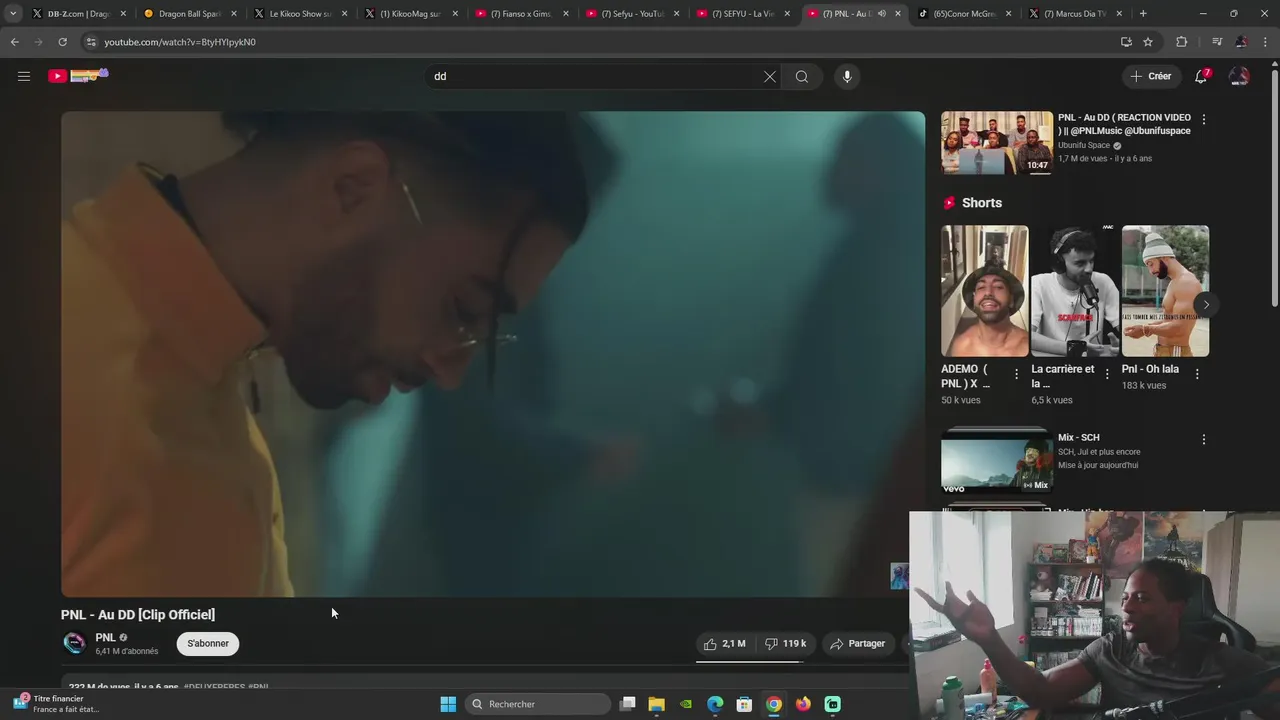Open options for ADEMO short
Viewport: 1280px width, 720px height.
coord(1016,374)
